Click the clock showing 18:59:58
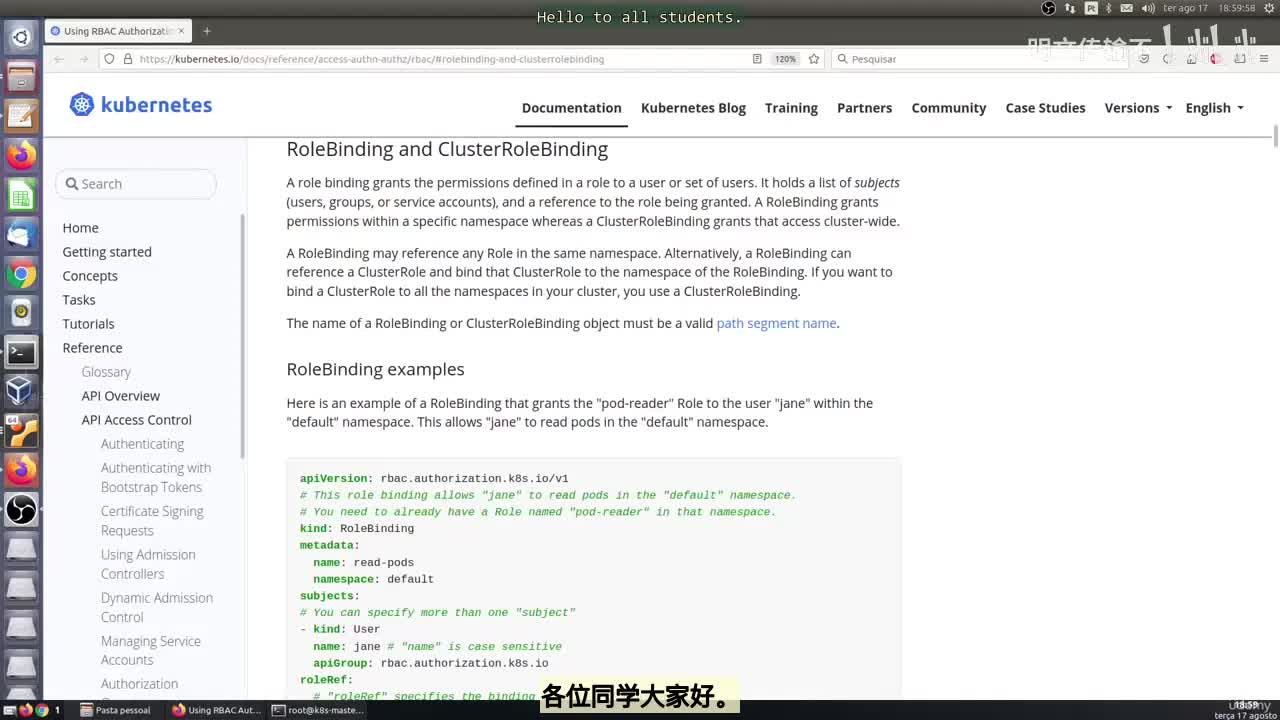 pyautogui.click(x=1237, y=8)
